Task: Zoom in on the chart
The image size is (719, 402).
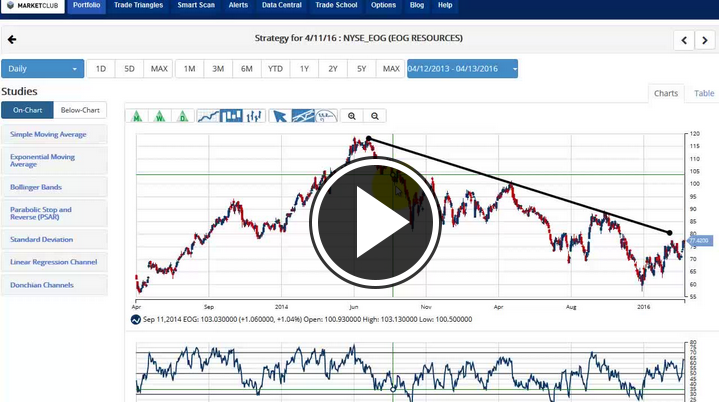Action: 353,116
